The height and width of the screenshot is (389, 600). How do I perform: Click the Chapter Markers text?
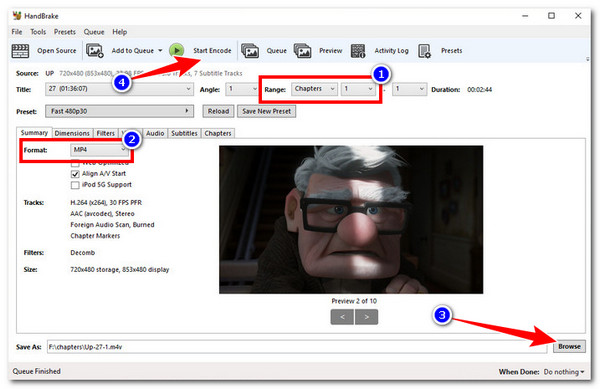pyautogui.click(x=95, y=236)
